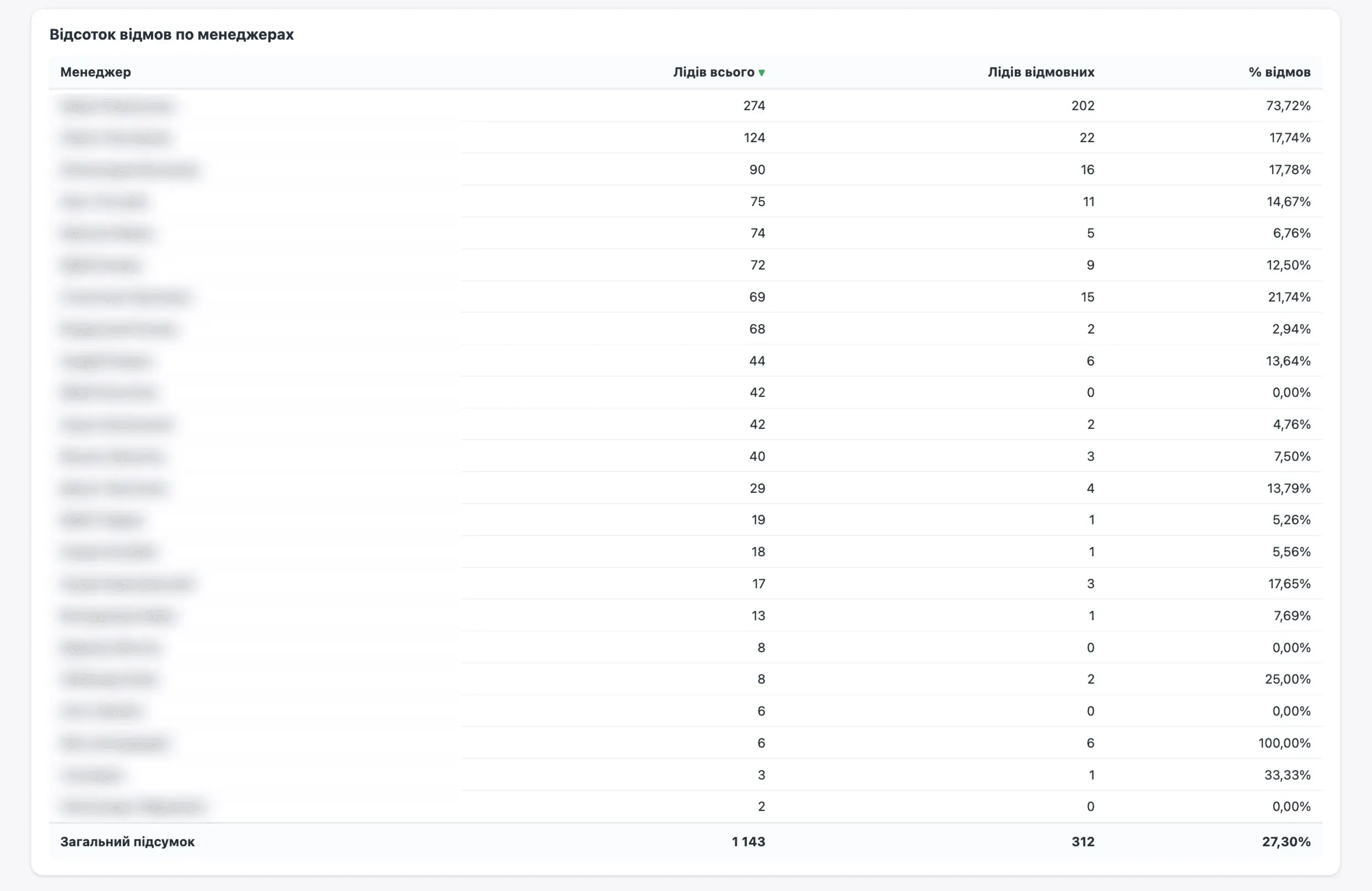
Task: Sort by the % відмов column header
Action: 1280,72
